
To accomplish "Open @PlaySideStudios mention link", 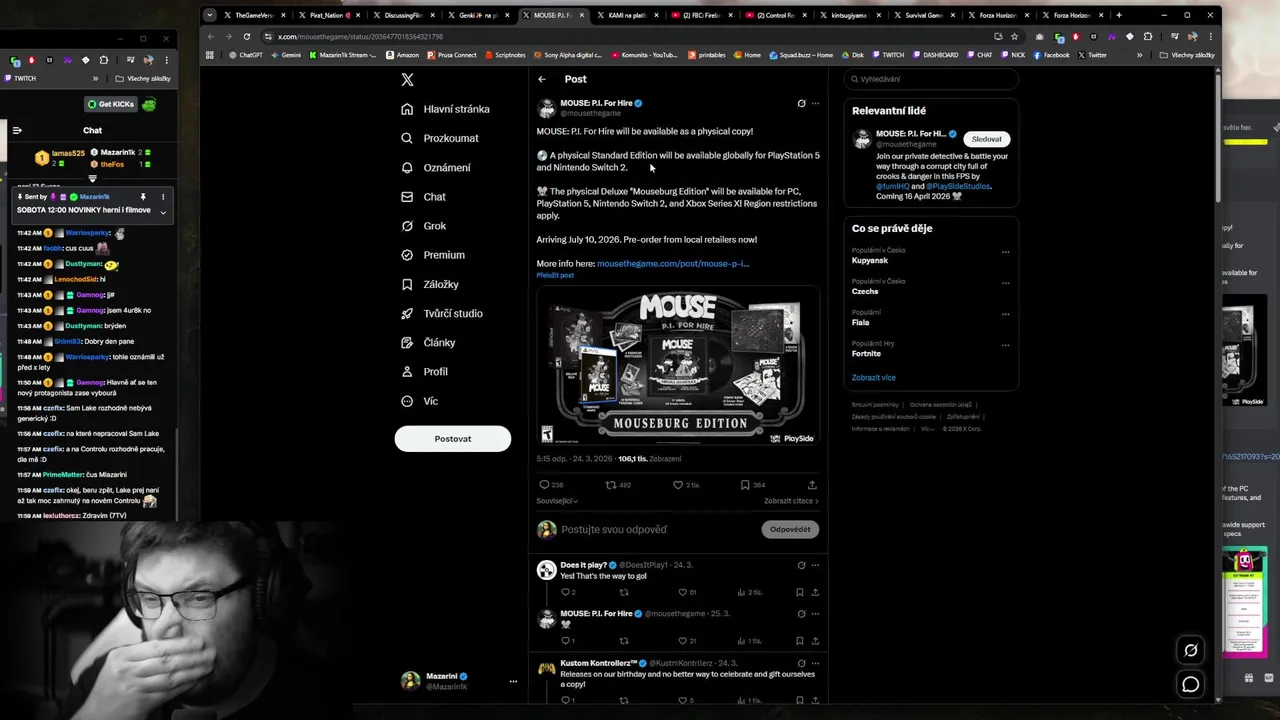I will point(958,186).
